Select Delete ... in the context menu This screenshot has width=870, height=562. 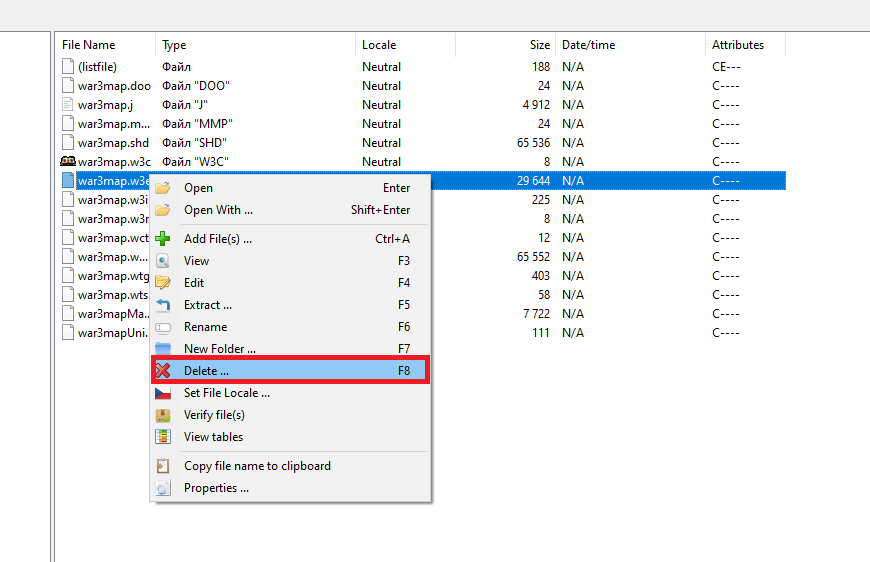(x=290, y=371)
